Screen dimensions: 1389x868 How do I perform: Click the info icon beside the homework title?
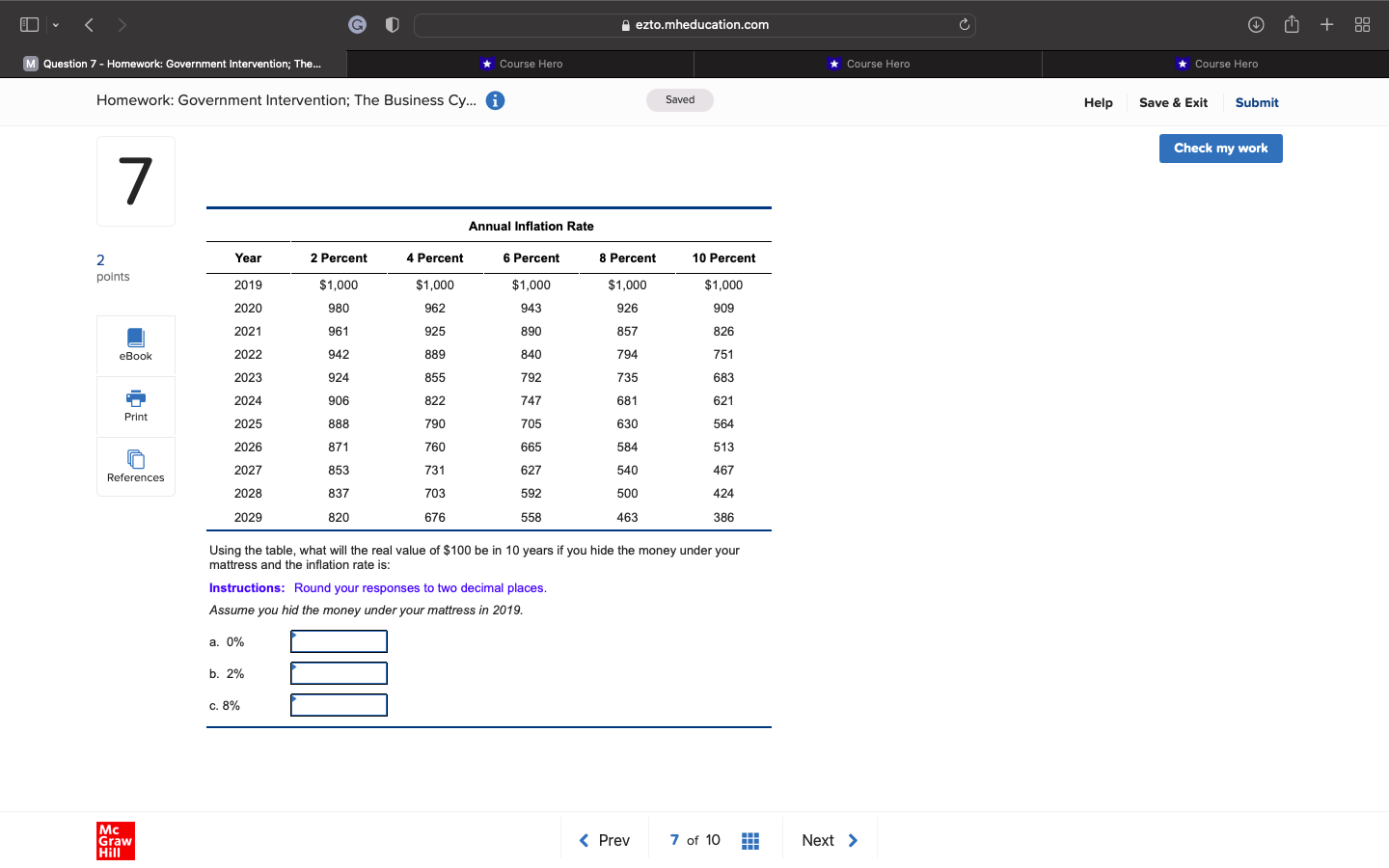(495, 99)
